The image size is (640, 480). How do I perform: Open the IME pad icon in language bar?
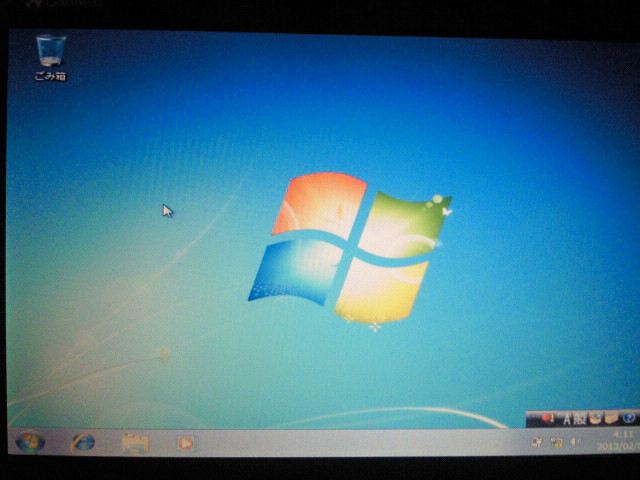pos(596,419)
